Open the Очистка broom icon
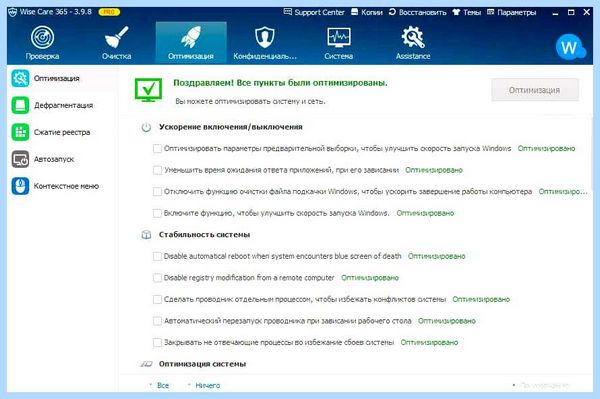 point(116,37)
